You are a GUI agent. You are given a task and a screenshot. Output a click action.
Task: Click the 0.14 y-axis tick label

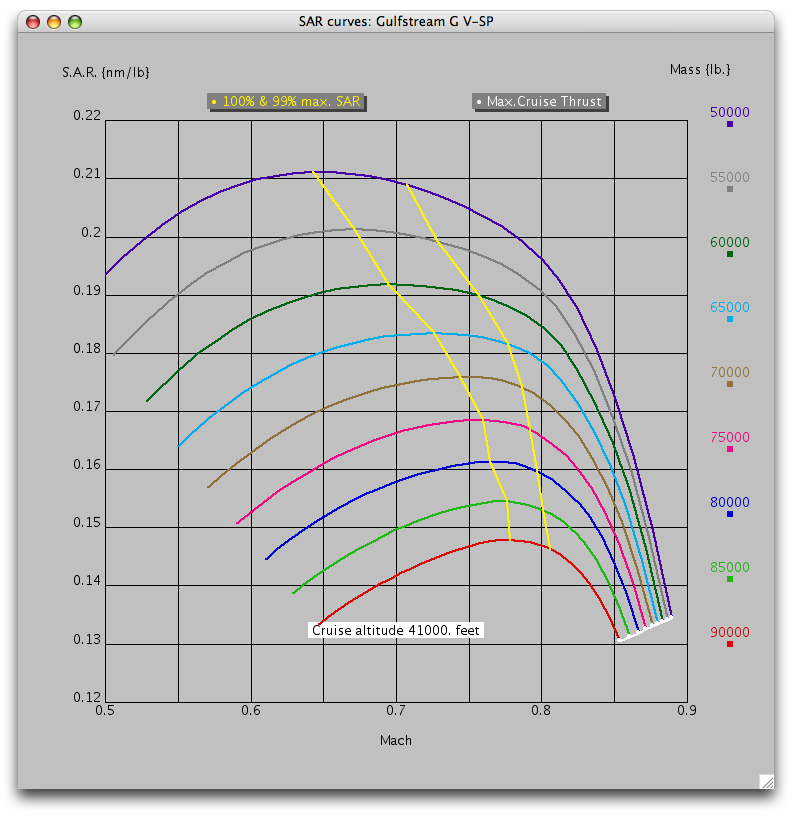87,581
